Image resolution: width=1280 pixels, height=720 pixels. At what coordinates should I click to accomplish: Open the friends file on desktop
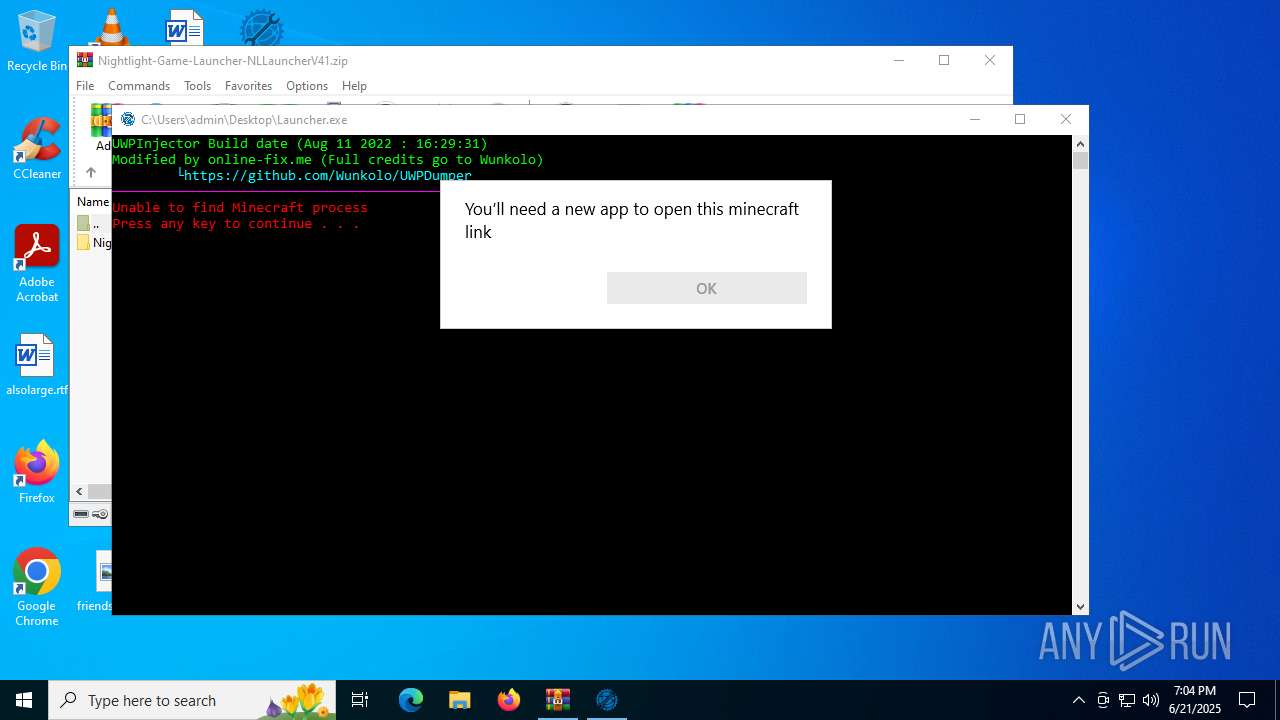click(95, 582)
